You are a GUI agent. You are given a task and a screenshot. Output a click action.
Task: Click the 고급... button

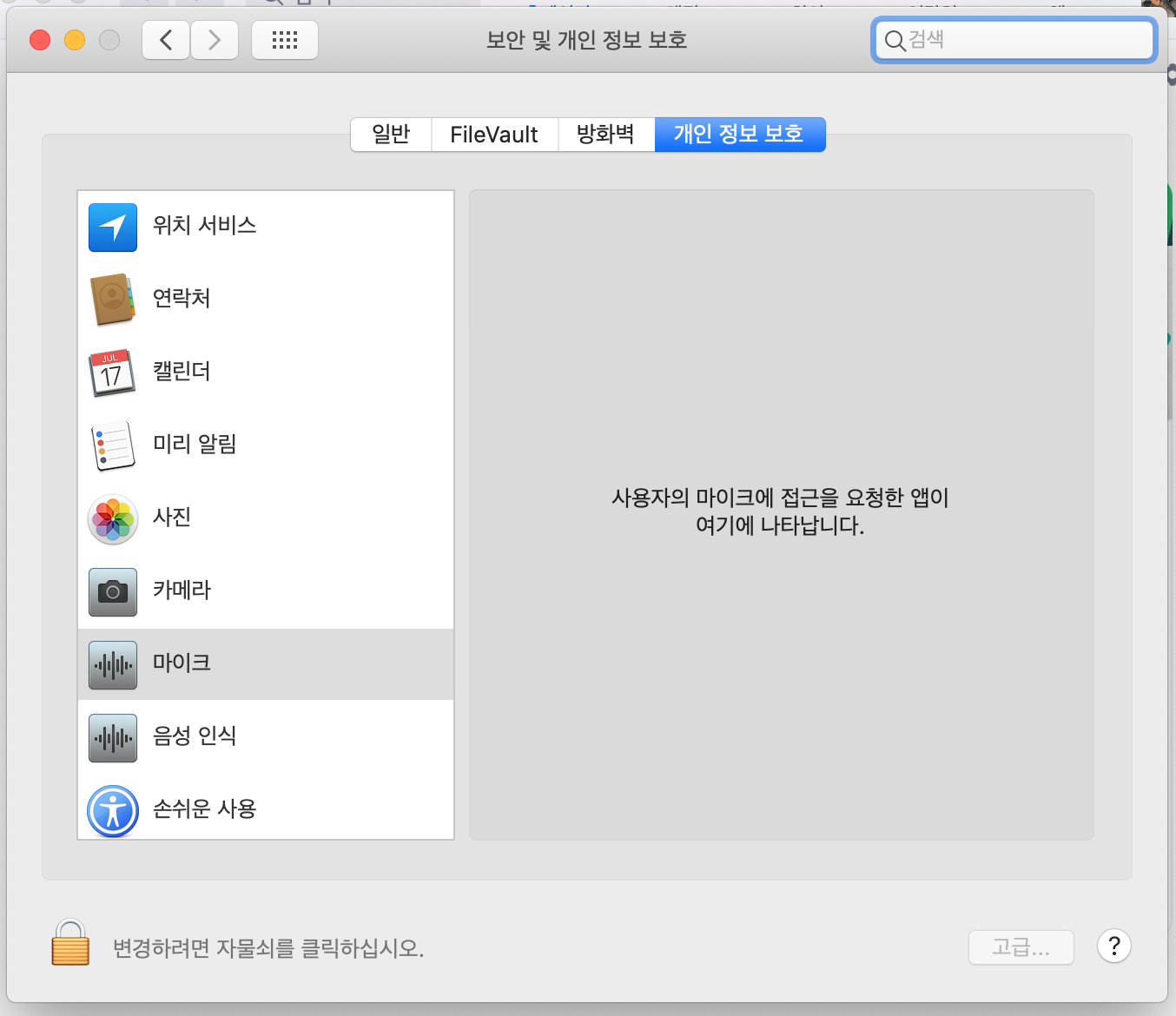pyautogui.click(x=1021, y=947)
